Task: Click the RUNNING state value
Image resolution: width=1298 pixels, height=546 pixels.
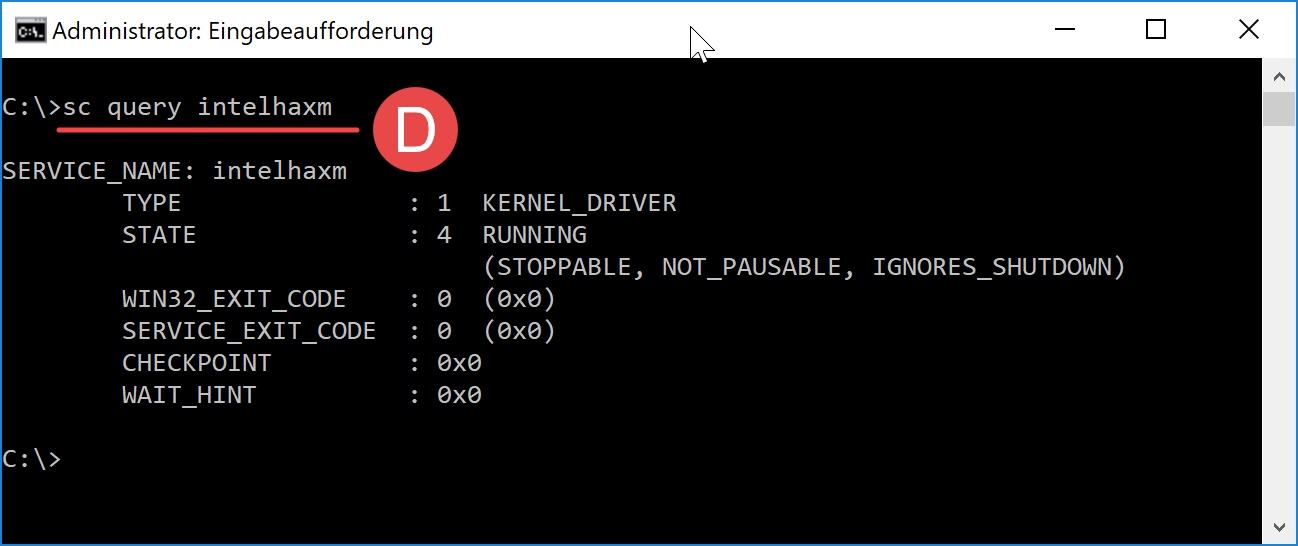Action: (534, 235)
